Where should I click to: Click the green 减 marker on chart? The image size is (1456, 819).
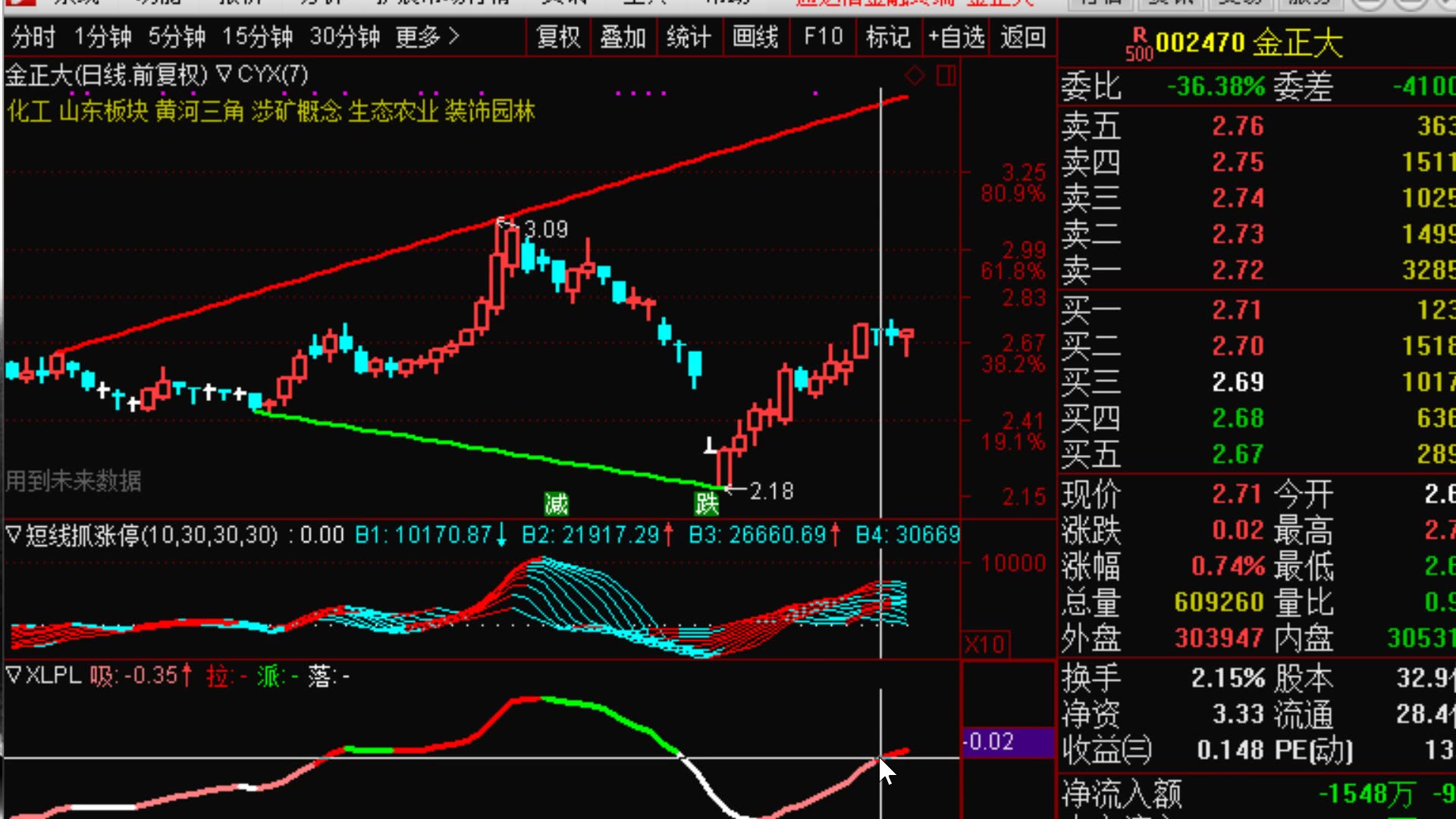click(557, 503)
